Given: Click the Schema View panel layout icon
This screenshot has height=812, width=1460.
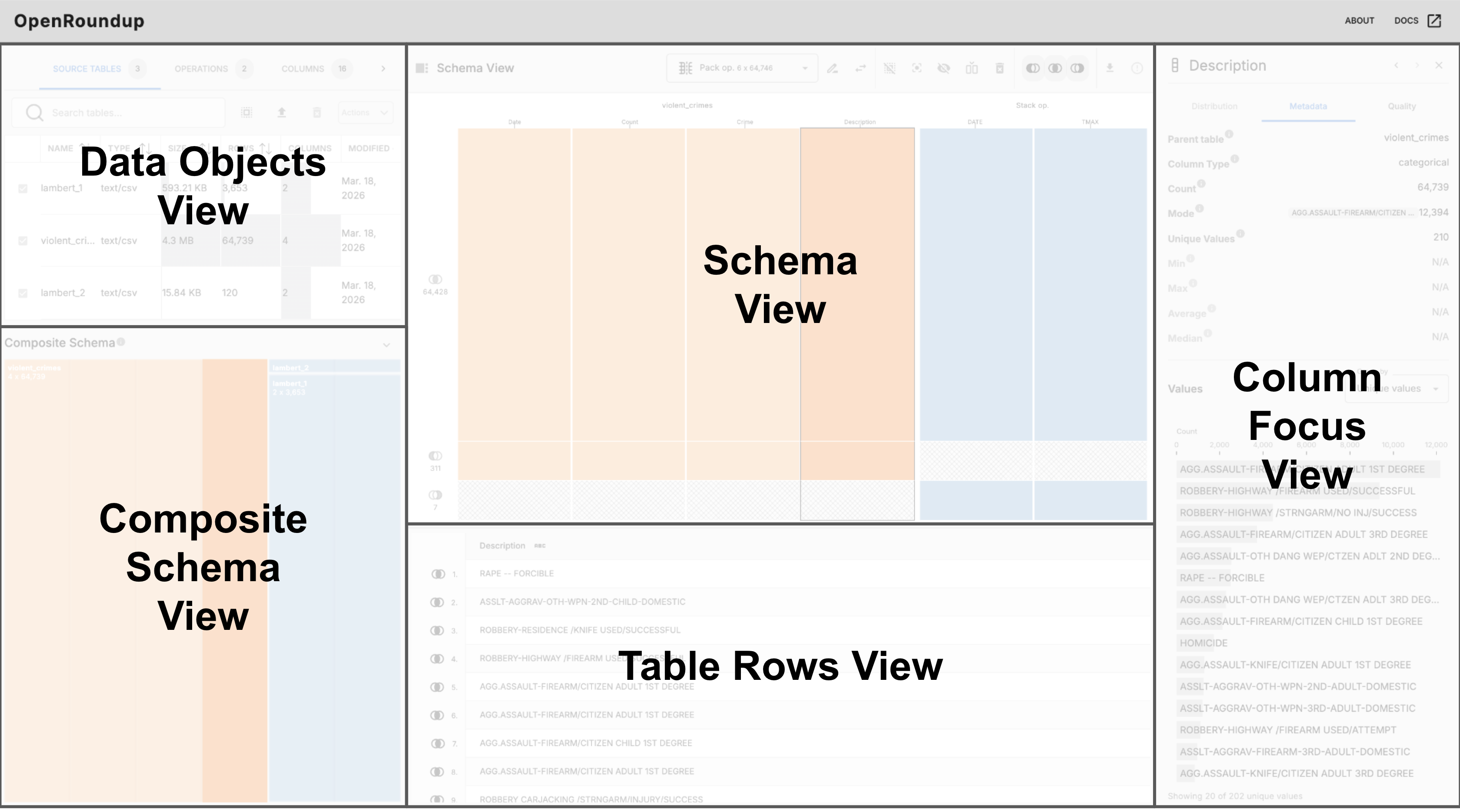Looking at the screenshot, I should tap(422, 68).
